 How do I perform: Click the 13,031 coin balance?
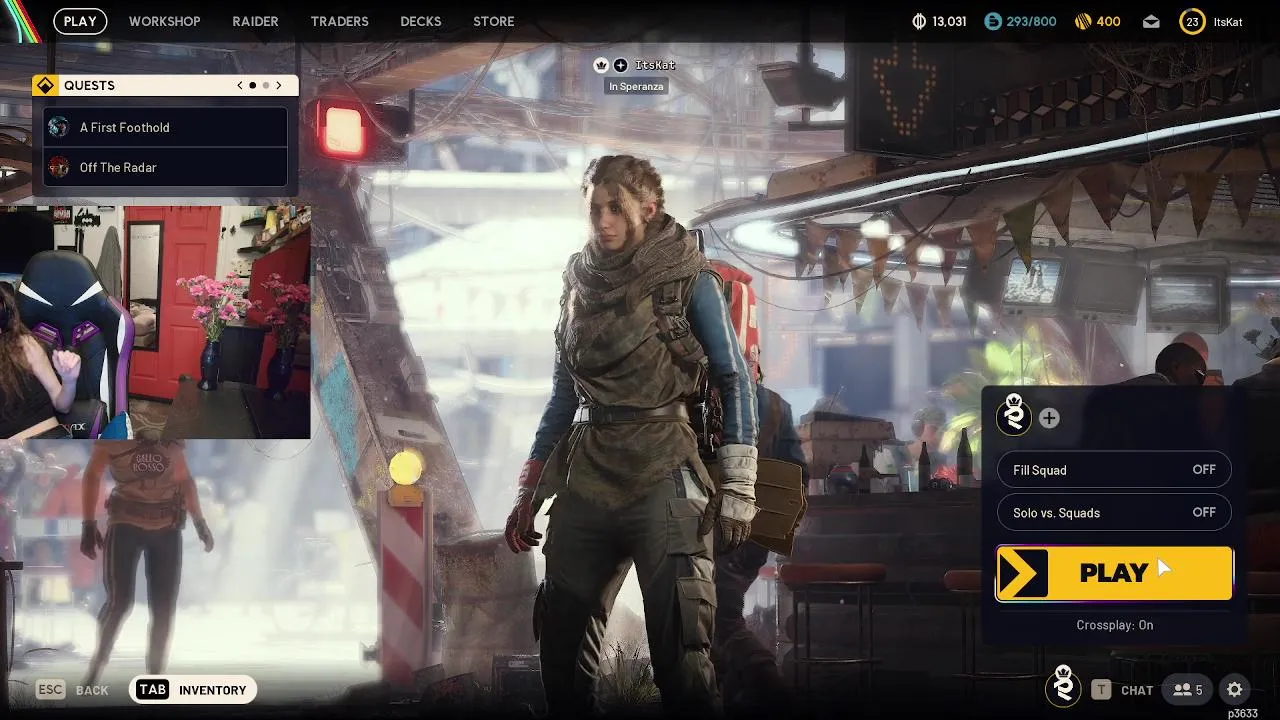[x=949, y=22]
